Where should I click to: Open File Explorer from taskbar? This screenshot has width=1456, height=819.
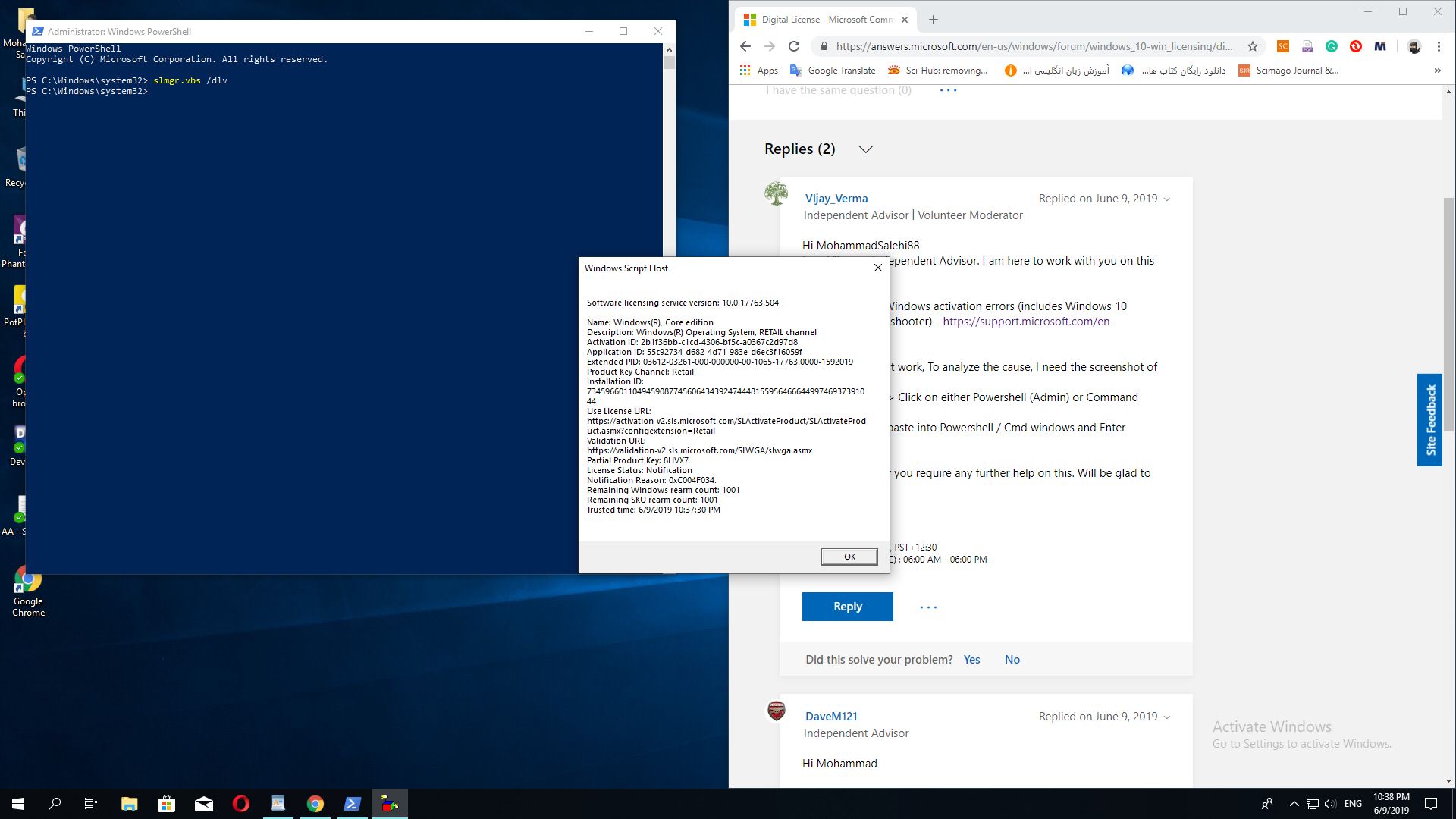click(129, 804)
